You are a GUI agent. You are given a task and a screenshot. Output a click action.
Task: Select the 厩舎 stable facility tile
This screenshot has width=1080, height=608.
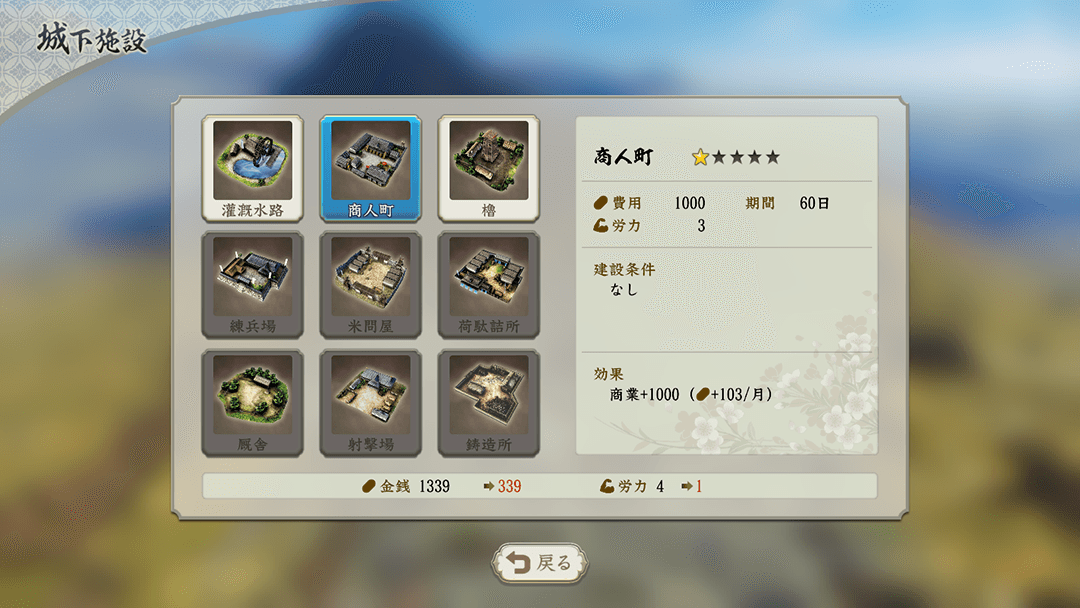click(x=252, y=403)
